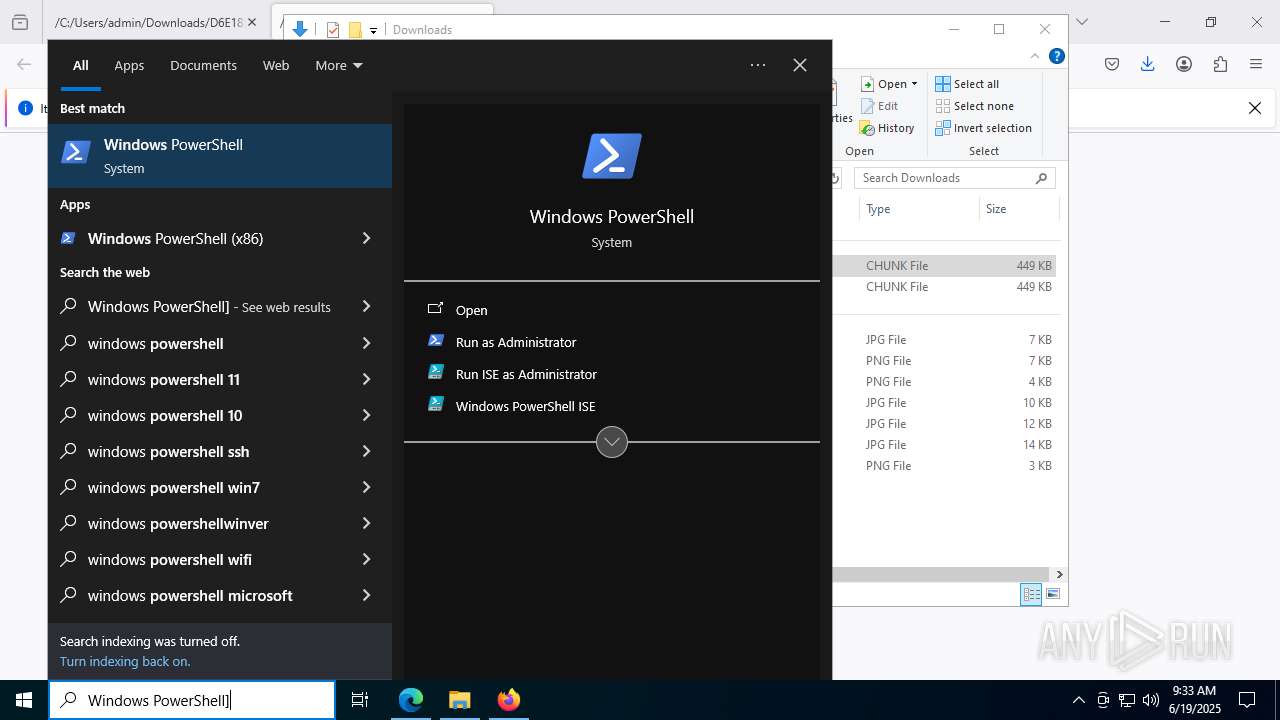
Task: Click Invert selection in Explorer ribbon
Action: (984, 128)
